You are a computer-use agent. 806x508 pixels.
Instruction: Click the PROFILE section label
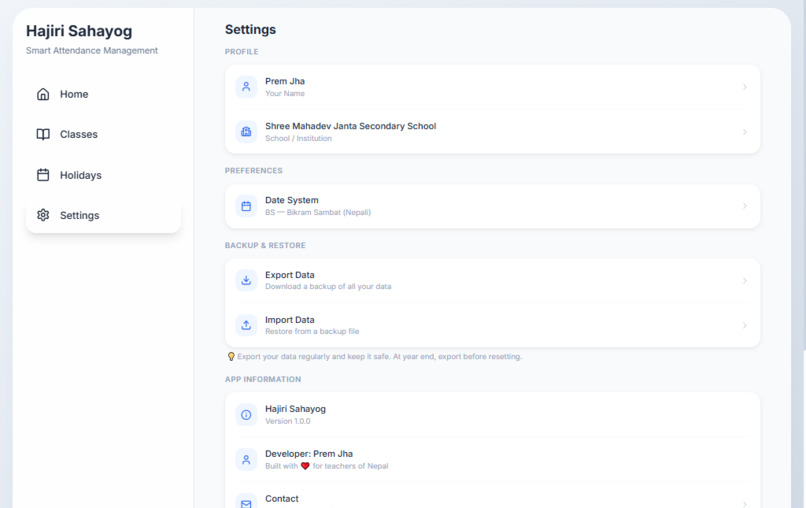click(242, 52)
